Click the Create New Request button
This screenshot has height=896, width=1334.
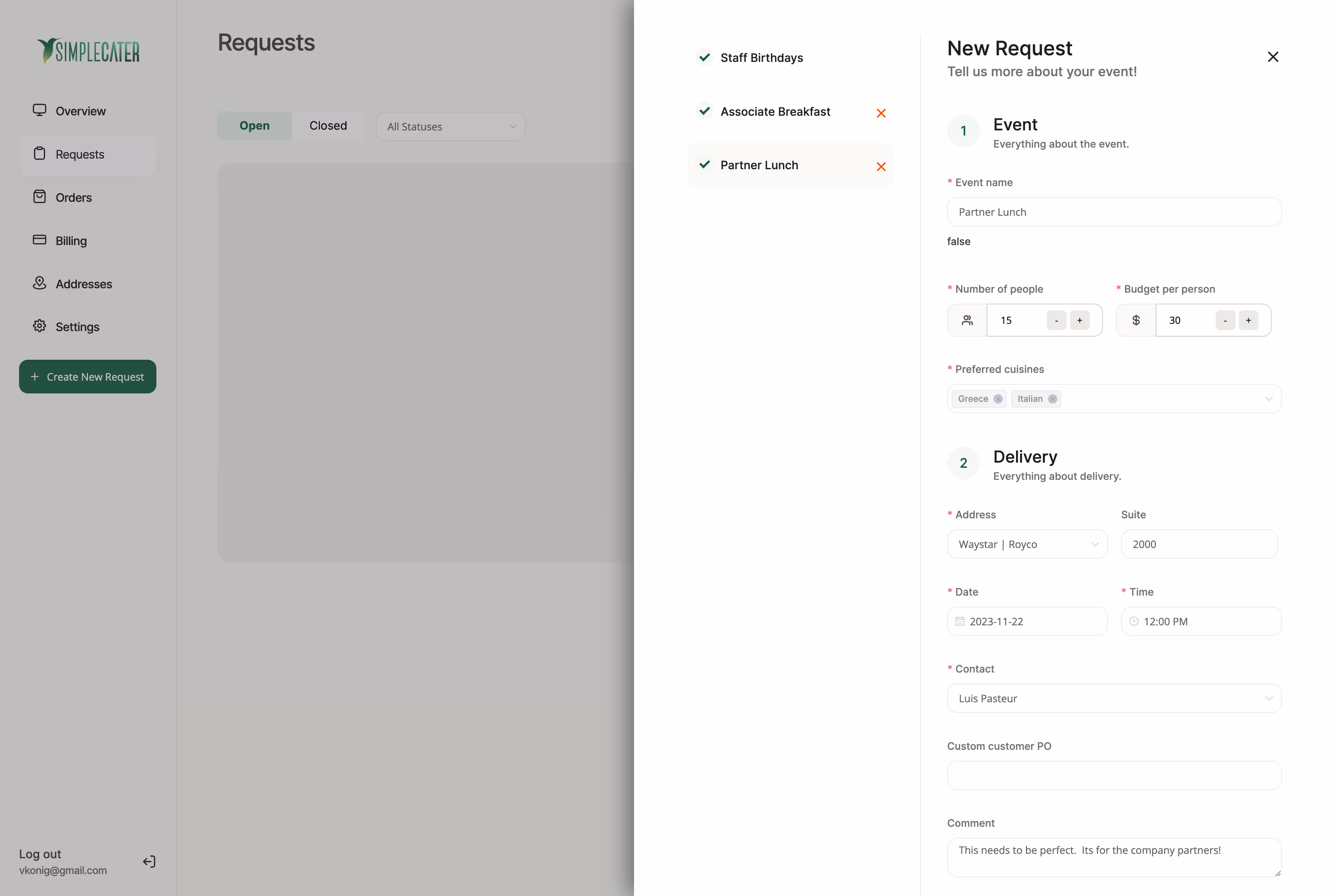(x=88, y=377)
